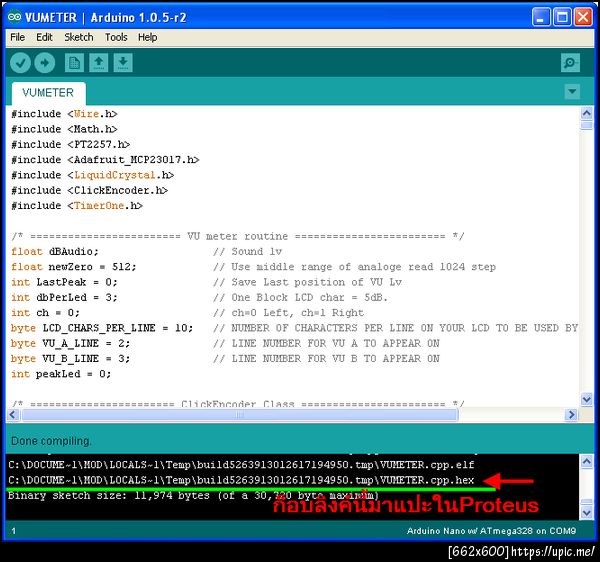Click 'int dbPerLed = 3;' declaration

(x=64, y=298)
